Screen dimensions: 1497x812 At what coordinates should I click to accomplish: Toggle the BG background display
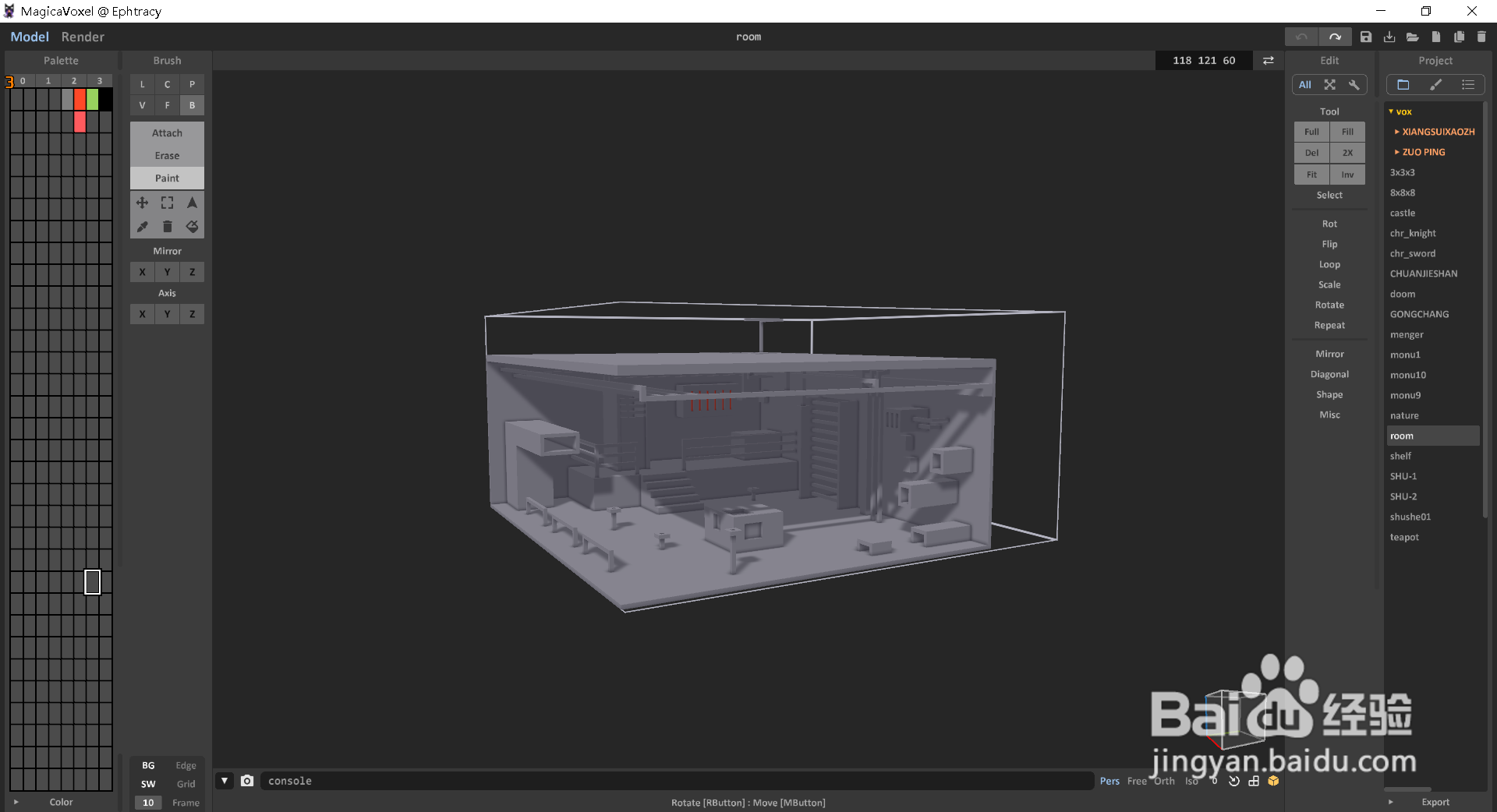pyautogui.click(x=148, y=765)
